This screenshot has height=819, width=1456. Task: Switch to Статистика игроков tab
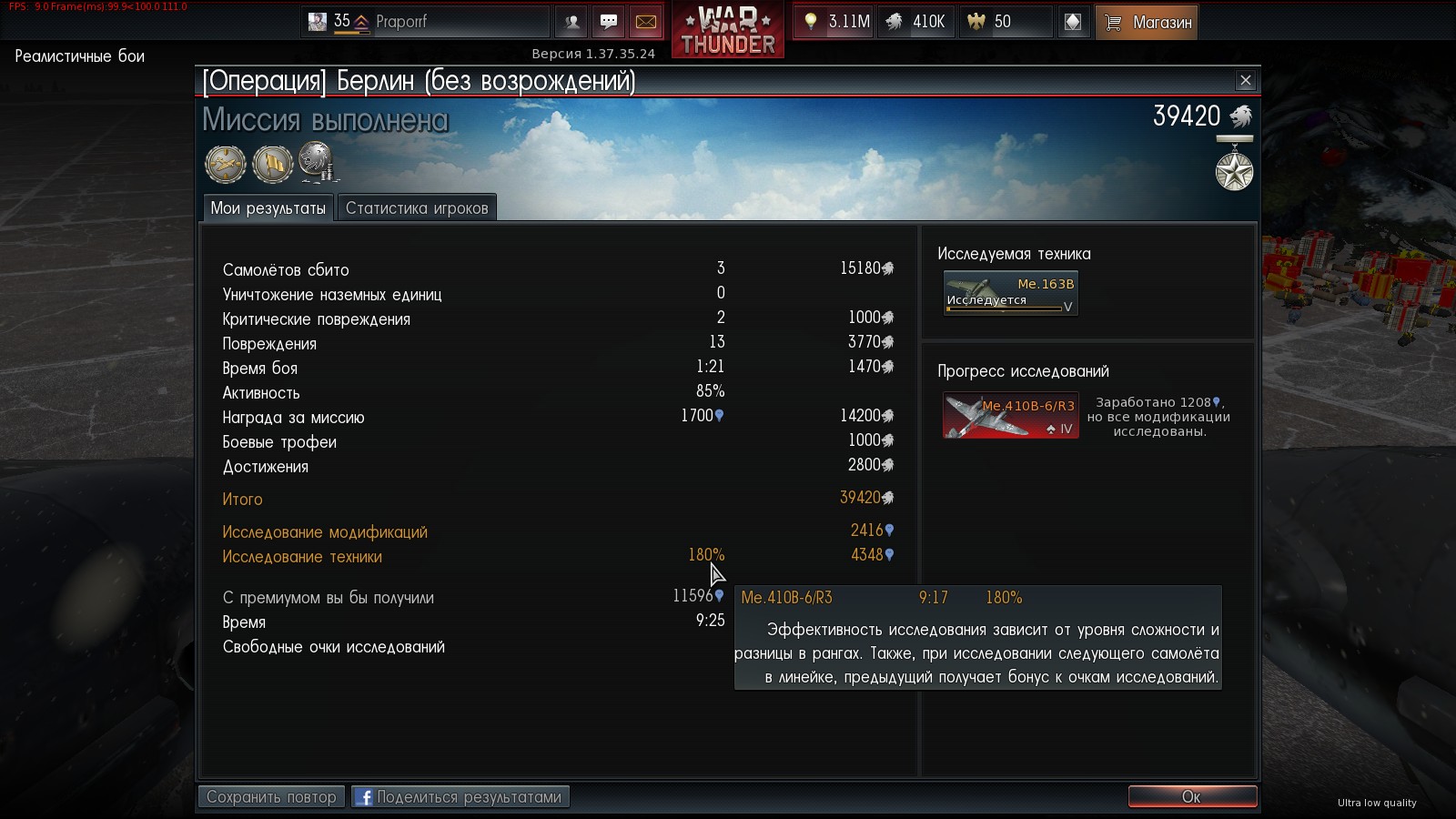pyautogui.click(x=417, y=208)
